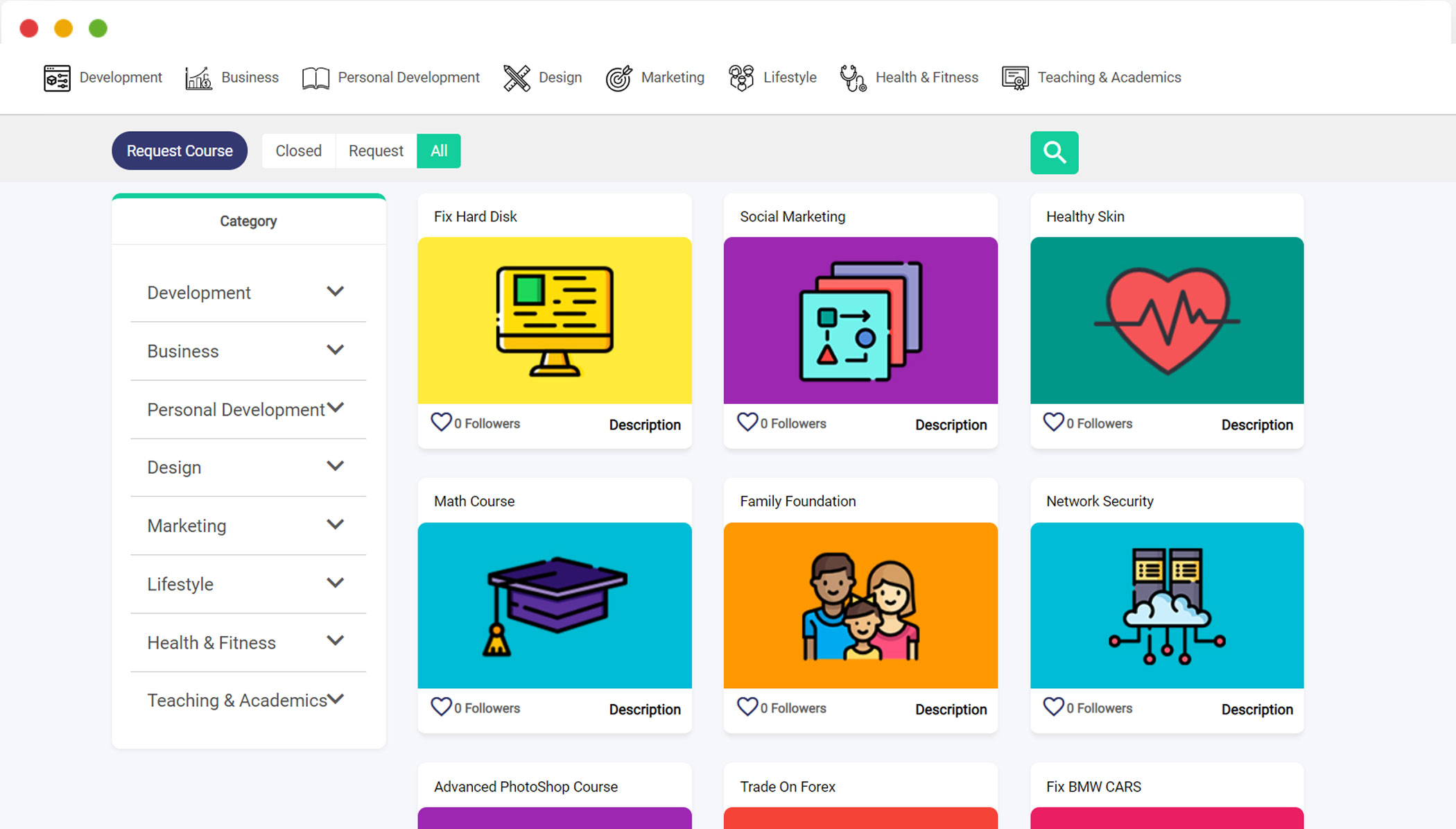
Task: Open Description for Math Course
Action: point(645,710)
